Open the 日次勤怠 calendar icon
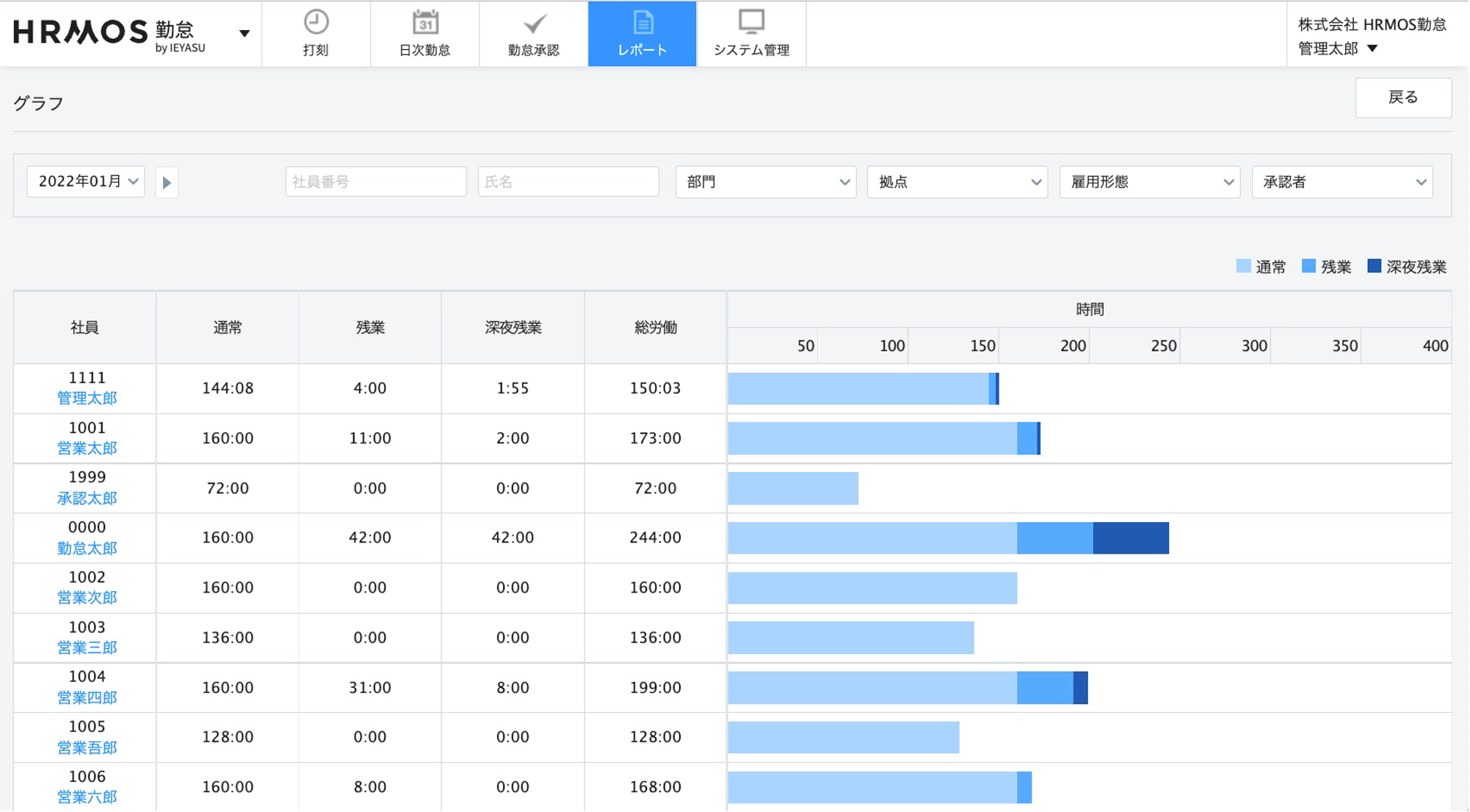Viewport: 1470px width, 812px height. (x=424, y=24)
